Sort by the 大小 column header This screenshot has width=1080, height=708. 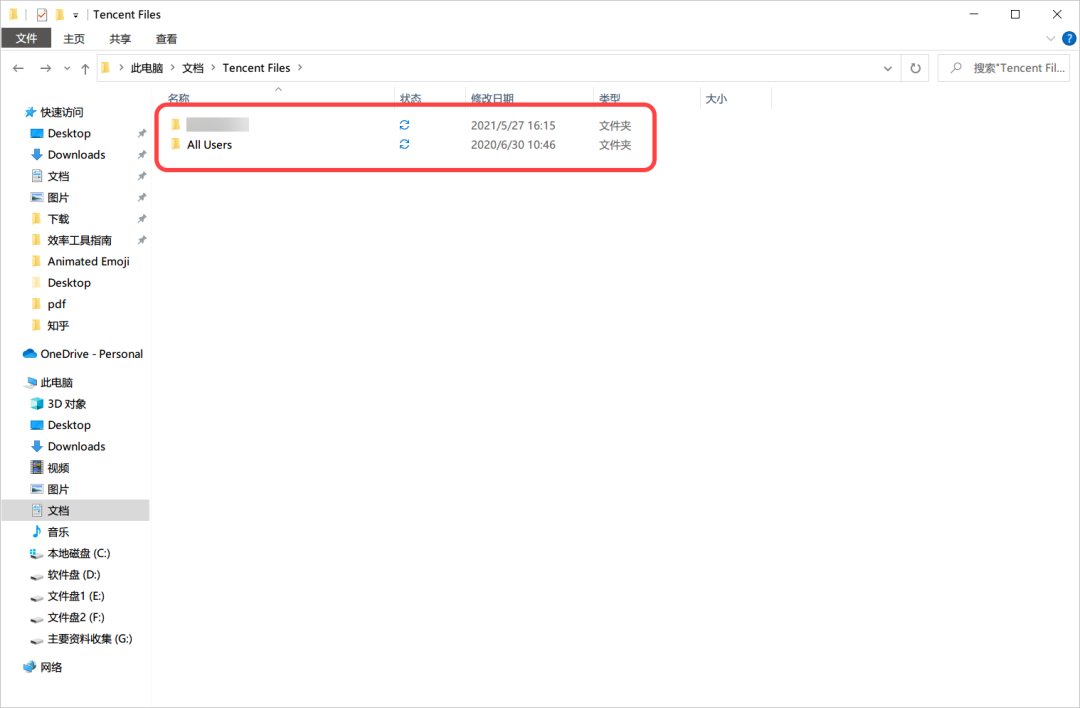click(x=716, y=98)
